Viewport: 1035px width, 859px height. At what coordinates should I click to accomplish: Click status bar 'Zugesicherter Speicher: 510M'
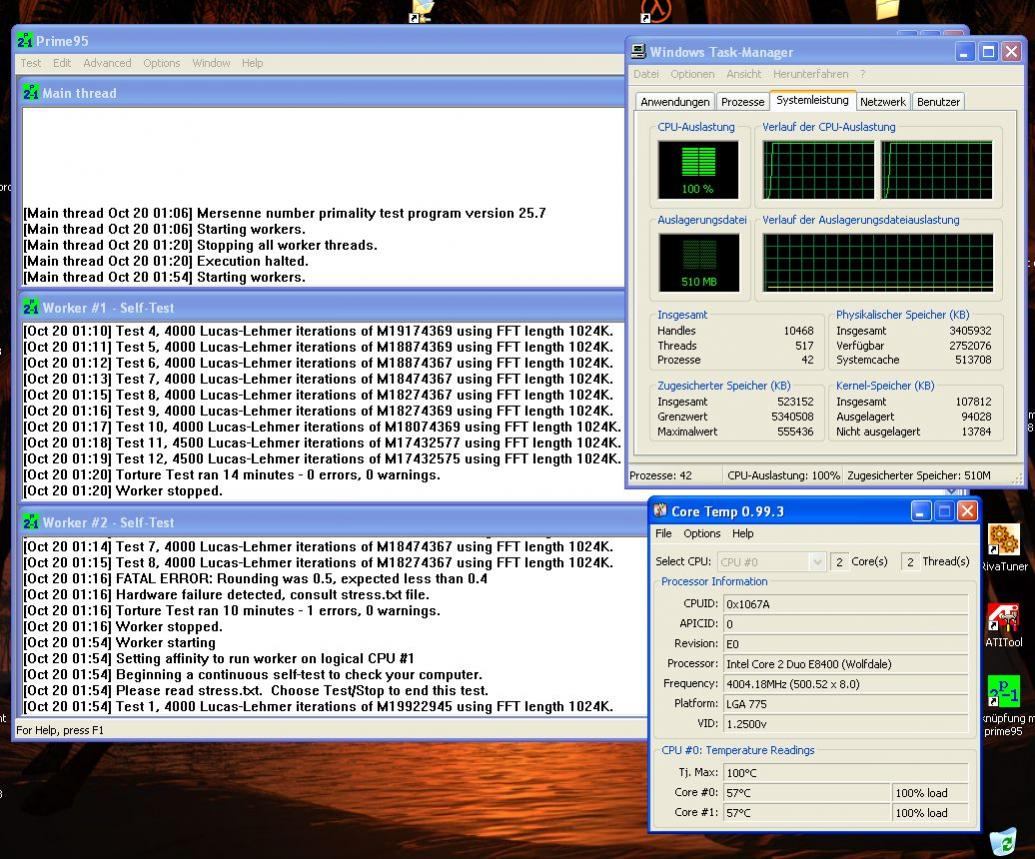coord(919,475)
